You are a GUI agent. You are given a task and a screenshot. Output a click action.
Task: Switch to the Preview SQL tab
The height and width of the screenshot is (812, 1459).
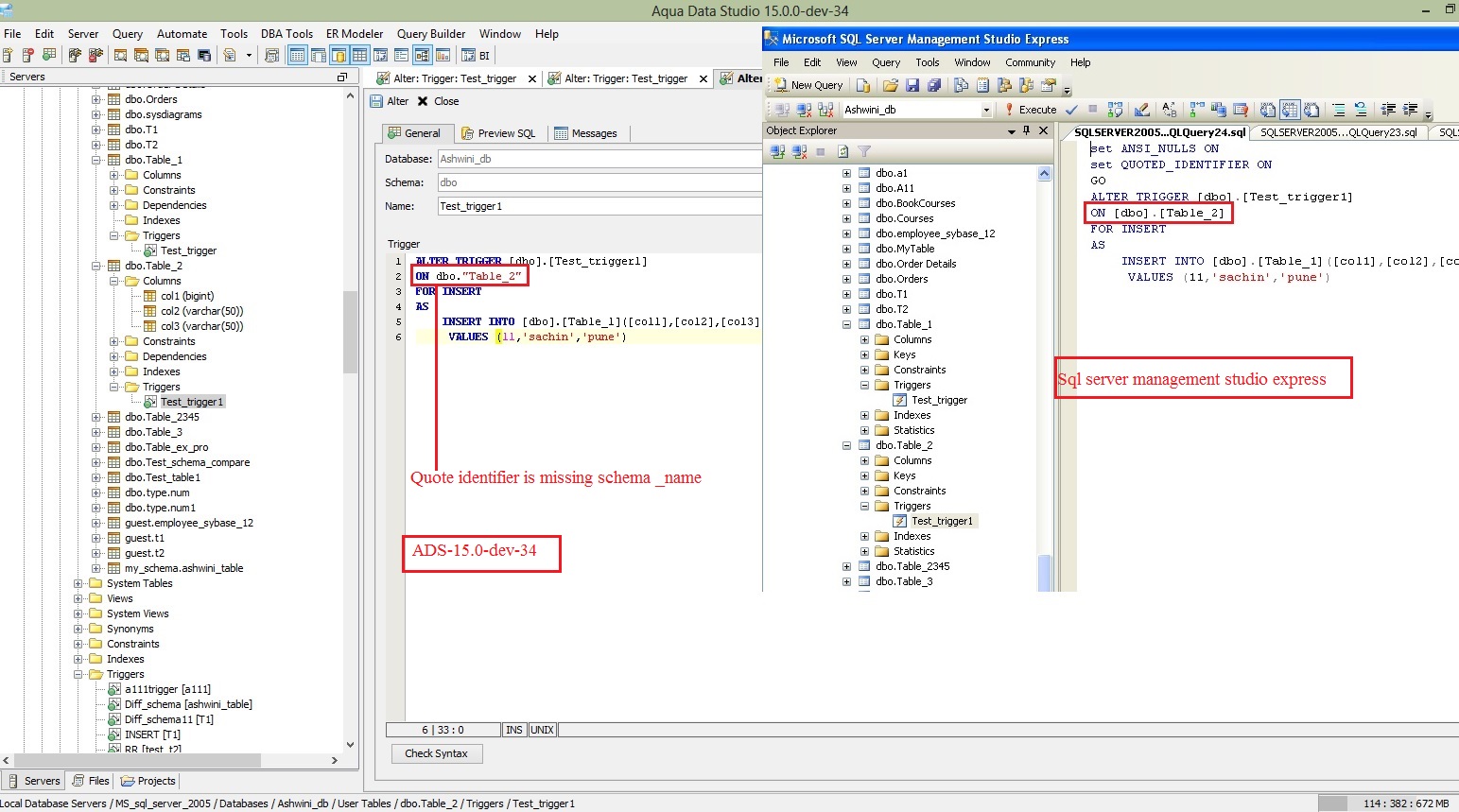coord(498,133)
